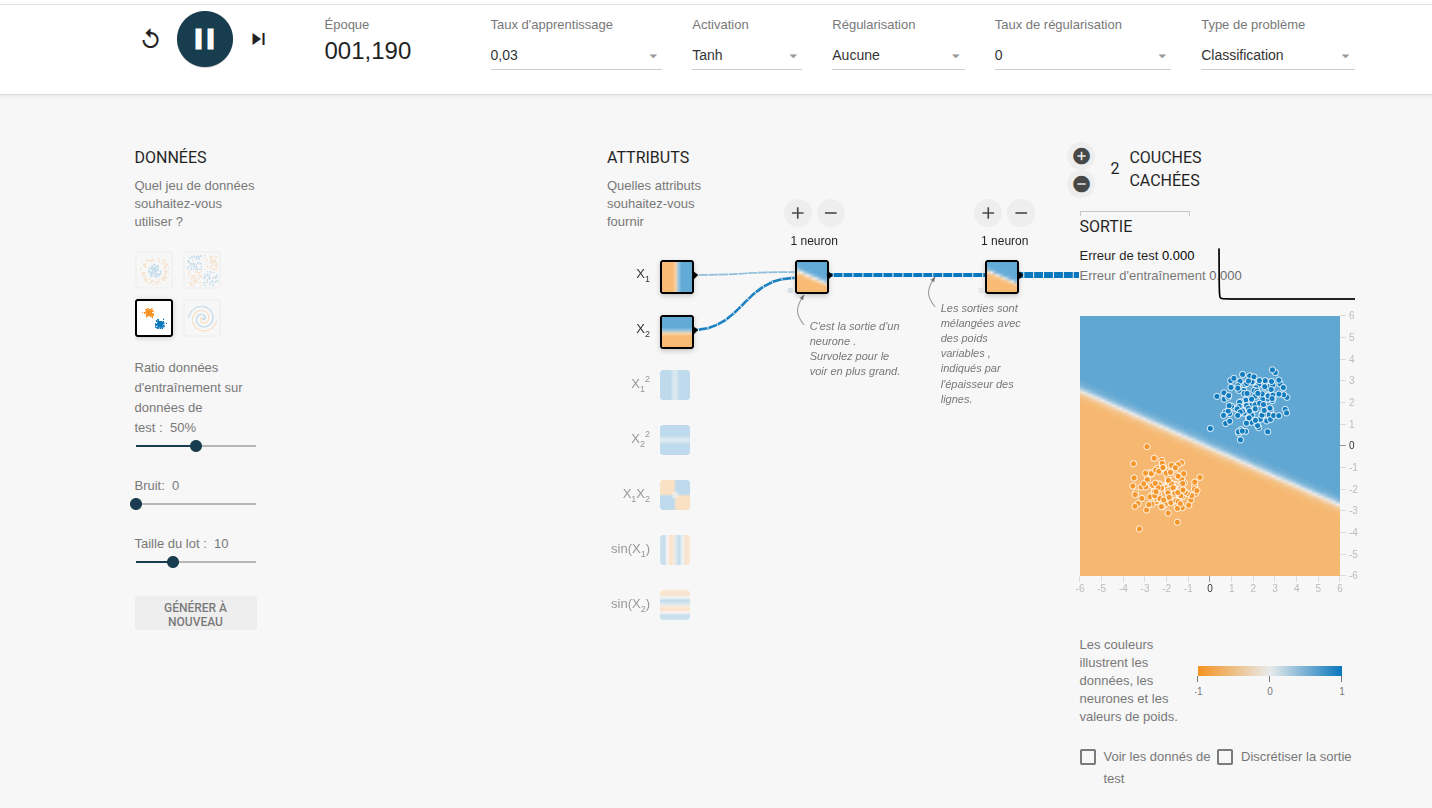Enable 'Discrétiser la sortie' checkbox
The height and width of the screenshot is (808, 1432).
click(1225, 757)
